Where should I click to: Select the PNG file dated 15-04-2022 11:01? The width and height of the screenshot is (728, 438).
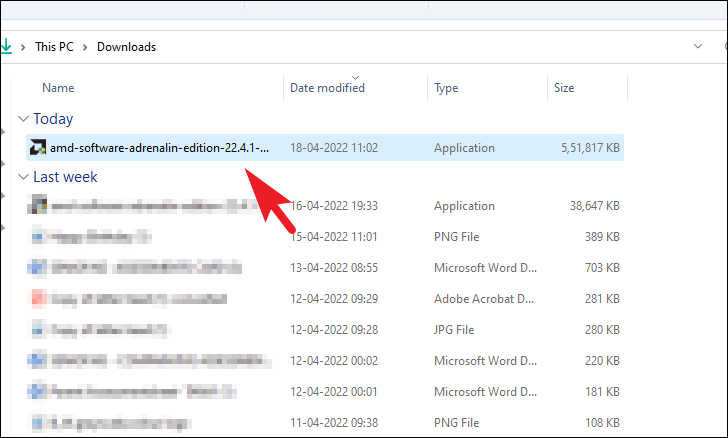(x=325, y=237)
